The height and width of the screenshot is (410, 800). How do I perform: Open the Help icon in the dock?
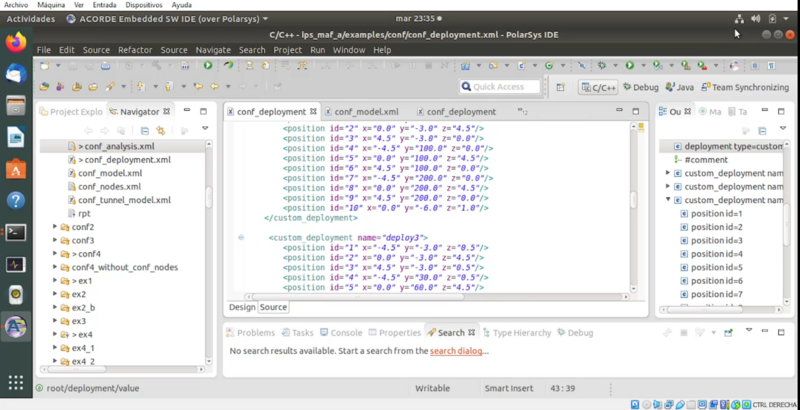[x=16, y=200]
